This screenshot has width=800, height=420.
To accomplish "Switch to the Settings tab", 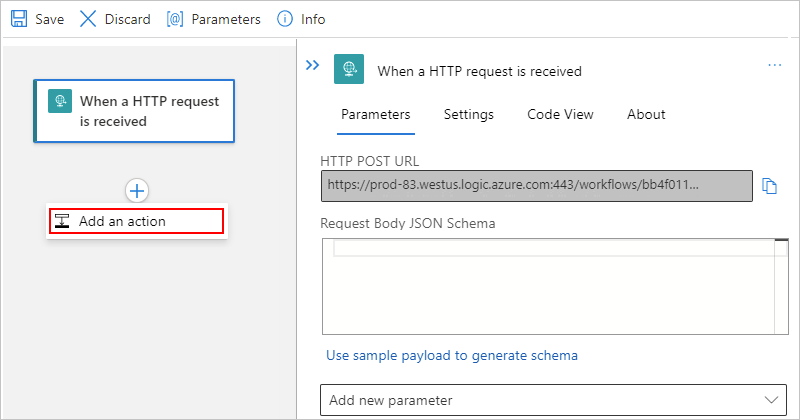I will click(469, 114).
